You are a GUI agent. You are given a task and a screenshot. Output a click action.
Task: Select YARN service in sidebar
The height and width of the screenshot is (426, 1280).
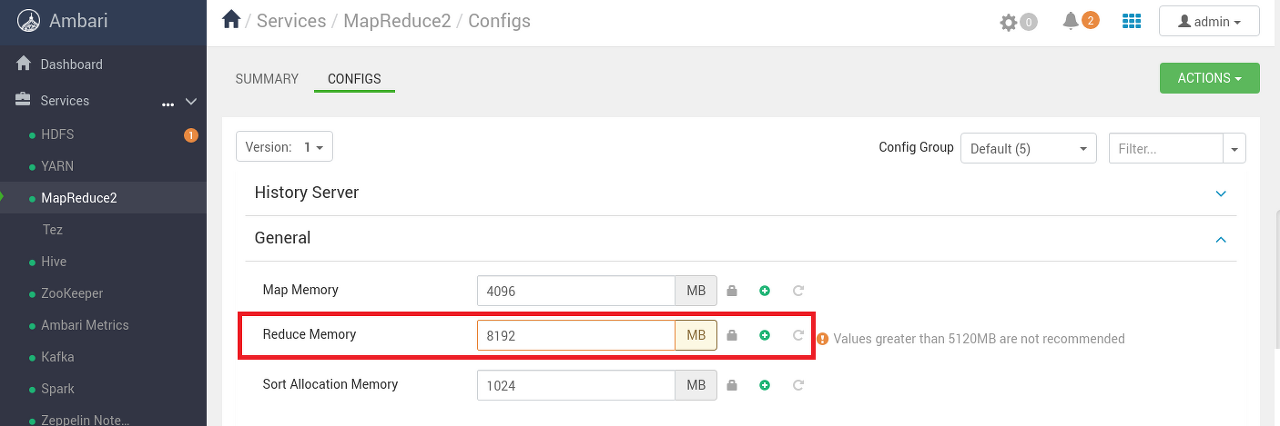click(x=57, y=166)
